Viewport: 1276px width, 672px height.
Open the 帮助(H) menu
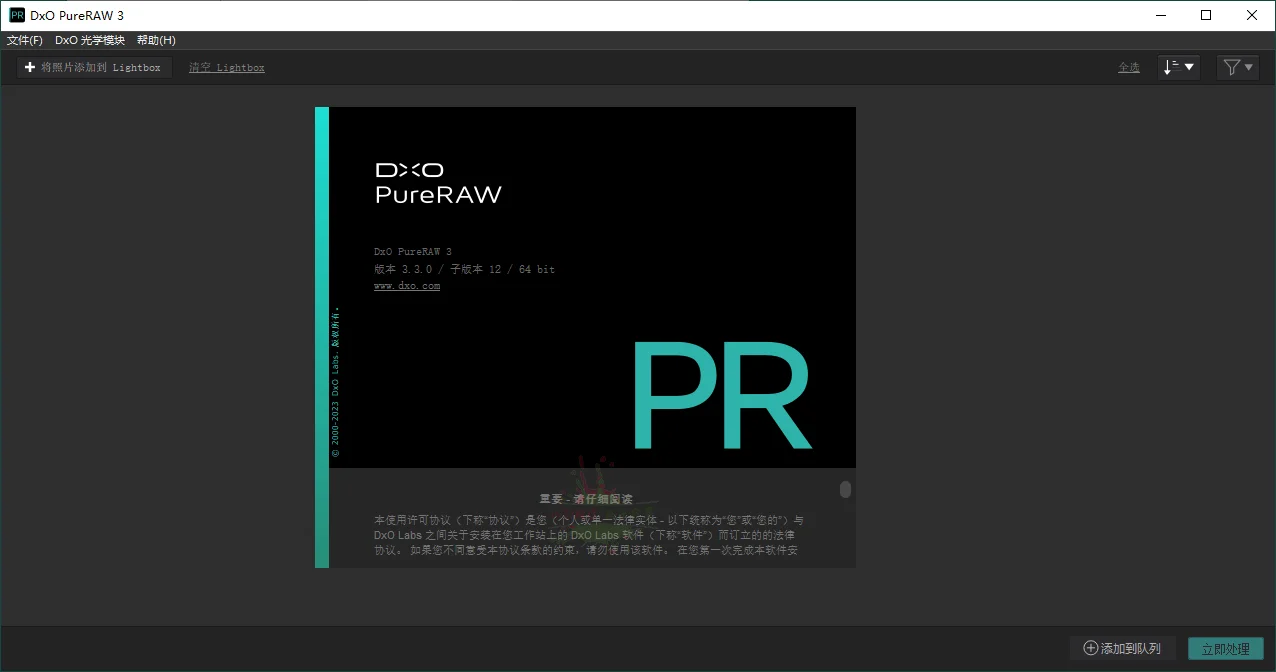156,40
